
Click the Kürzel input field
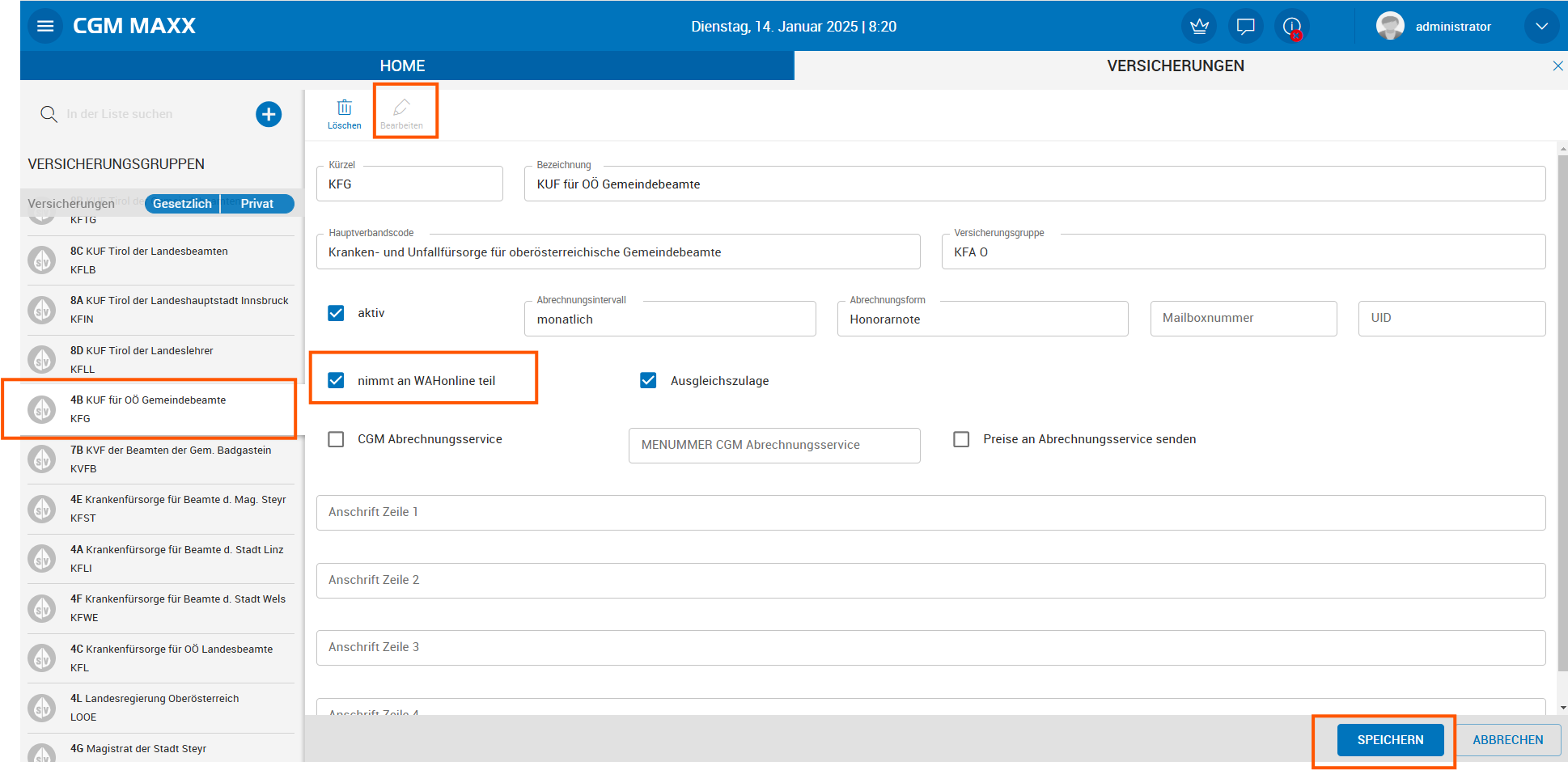[409, 184]
